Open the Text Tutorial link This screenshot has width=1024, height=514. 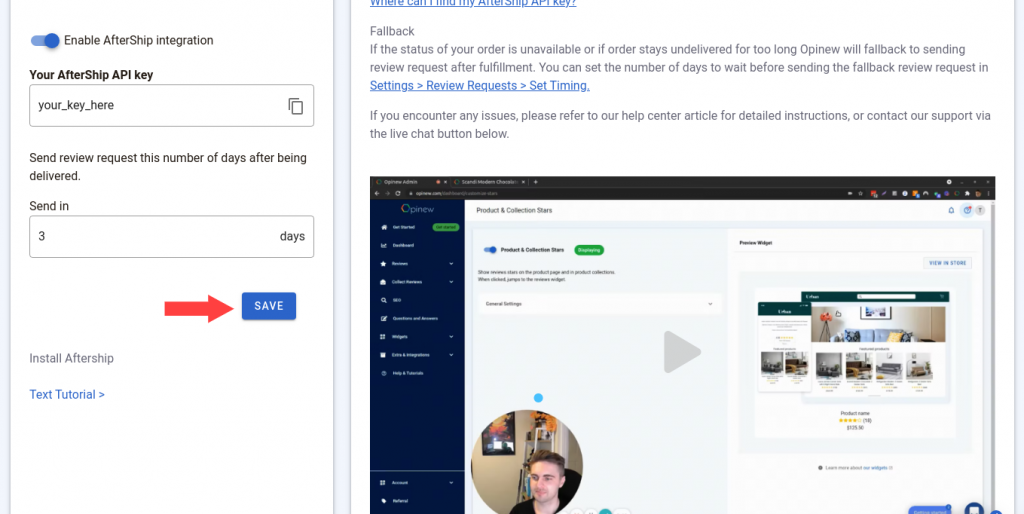tap(67, 394)
